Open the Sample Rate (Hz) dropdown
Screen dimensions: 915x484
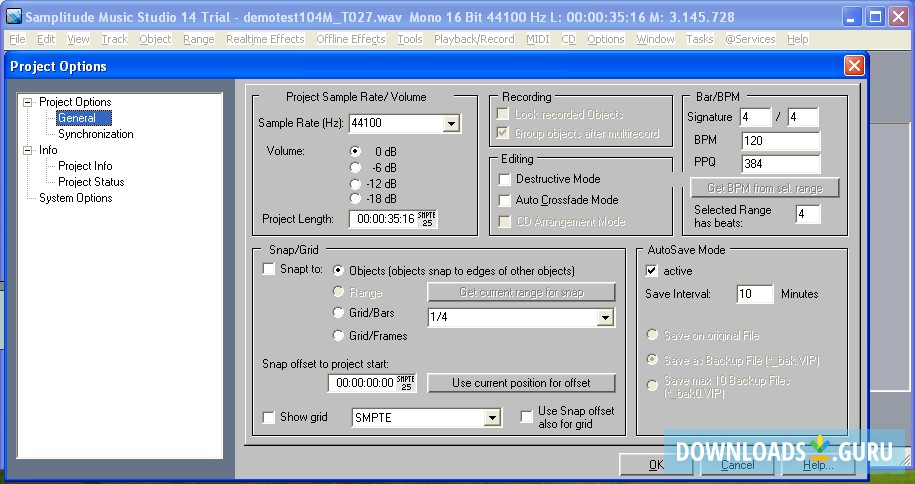pyautogui.click(x=450, y=124)
